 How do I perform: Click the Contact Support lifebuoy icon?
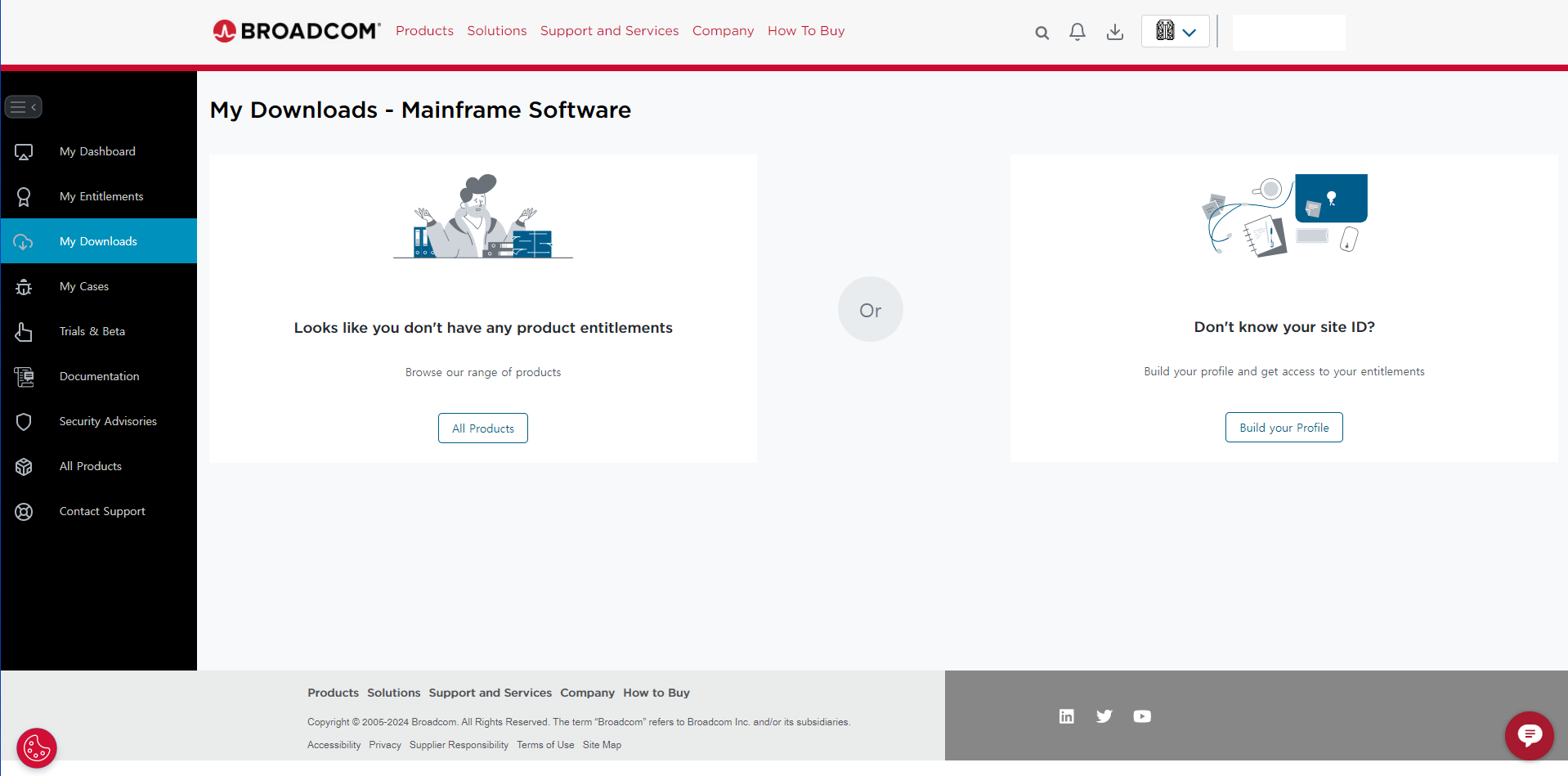(24, 512)
